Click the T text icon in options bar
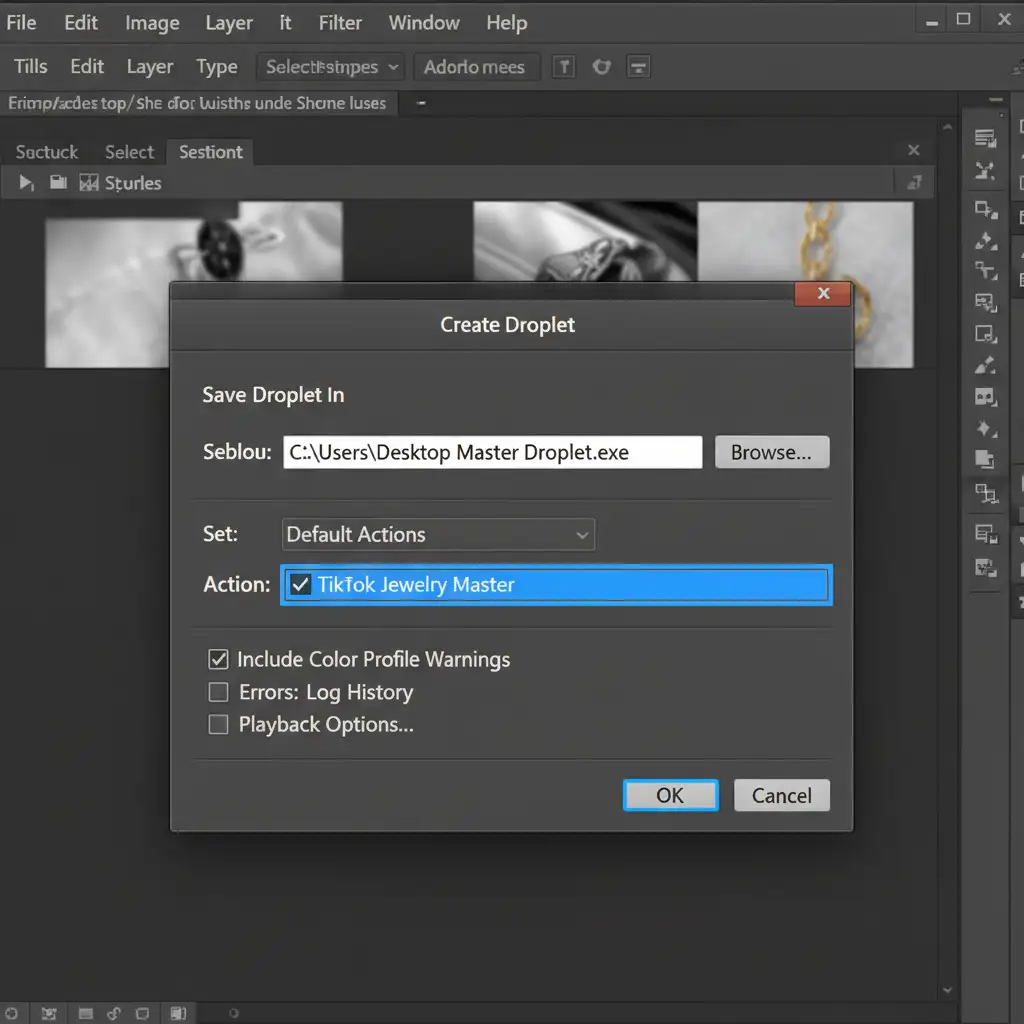Screen dimensions: 1024x1024 point(564,67)
